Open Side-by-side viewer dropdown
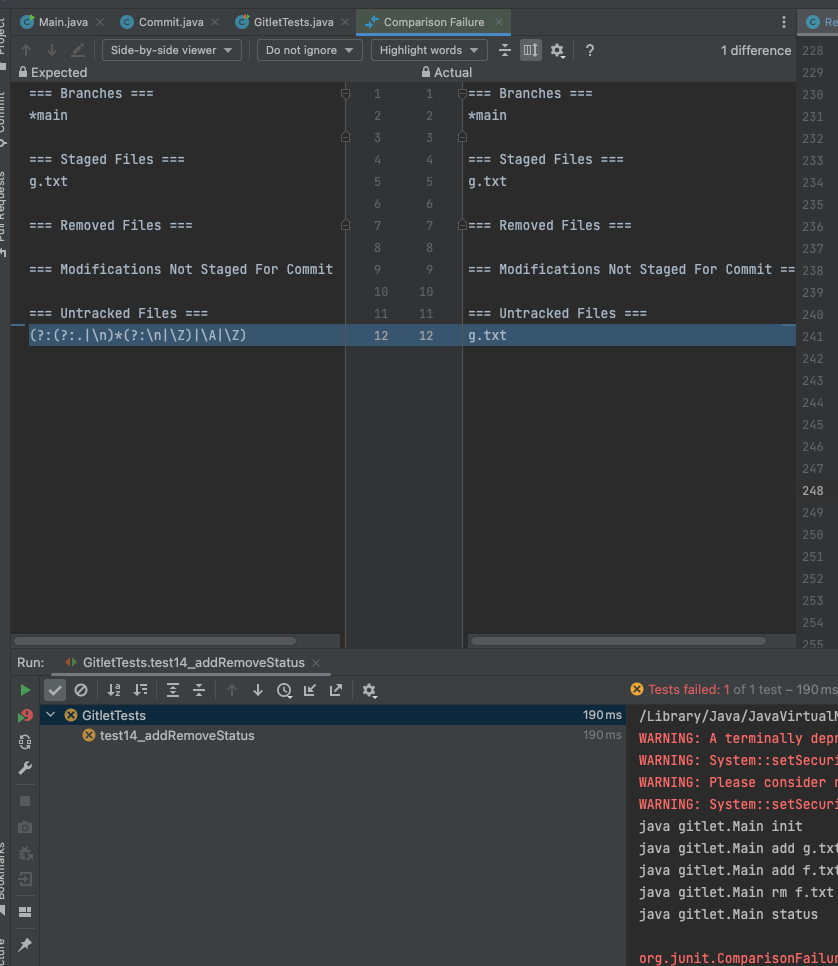This screenshot has height=966, width=838. 171,50
